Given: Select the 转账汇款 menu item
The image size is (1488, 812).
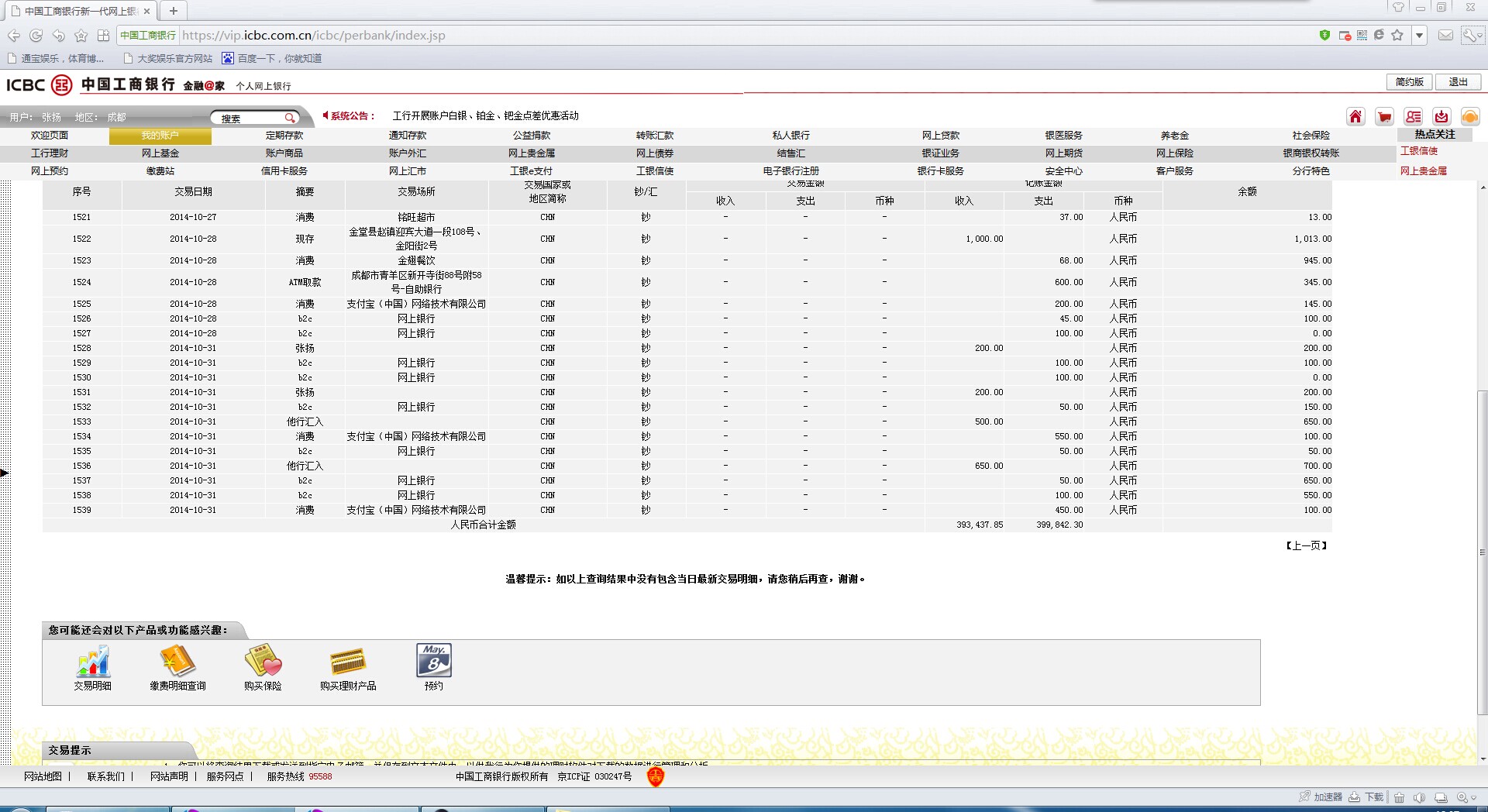Looking at the screenshot, I should click(x=655, y=136).
